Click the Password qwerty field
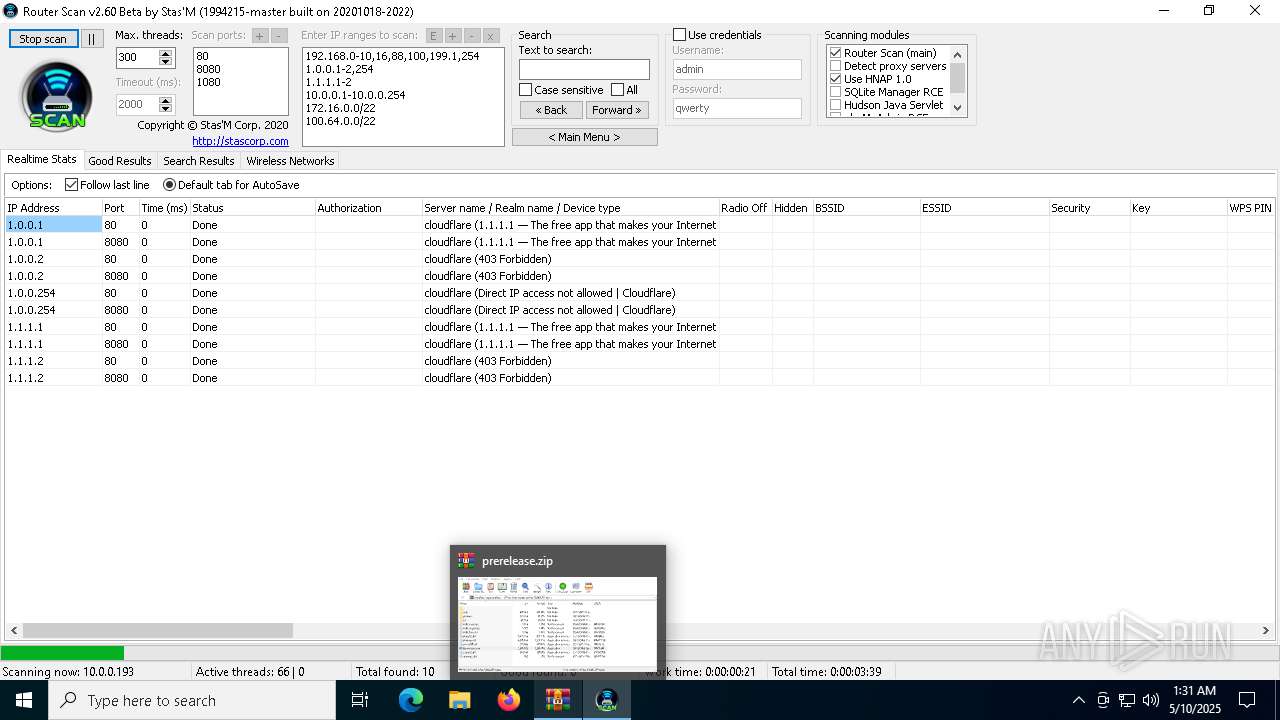 (737, 108)
